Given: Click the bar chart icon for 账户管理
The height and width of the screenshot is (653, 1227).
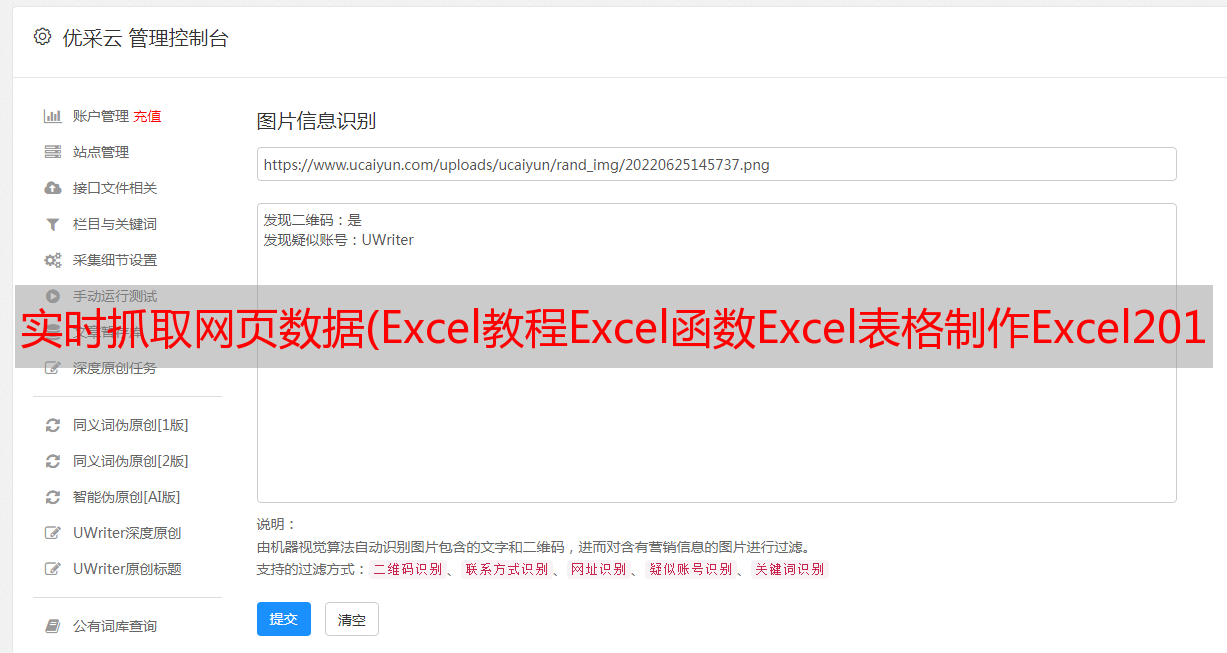Looking at the screenshot, I should coord(53,116).
